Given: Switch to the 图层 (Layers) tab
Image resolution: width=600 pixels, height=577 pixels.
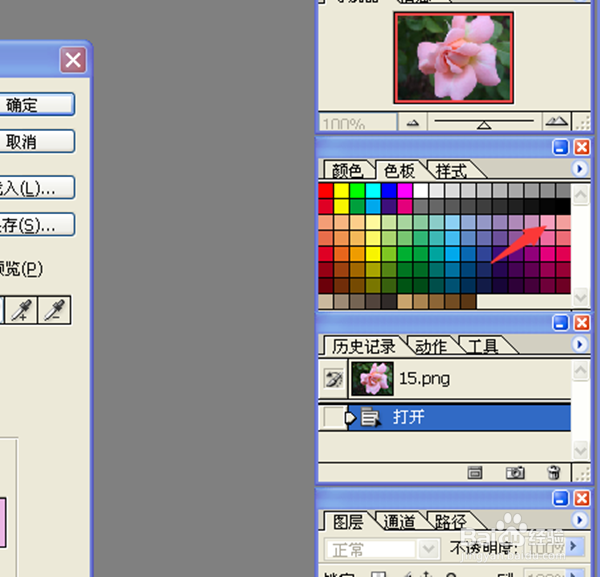Looking at the screenshot, I should (x=348, y=522).
